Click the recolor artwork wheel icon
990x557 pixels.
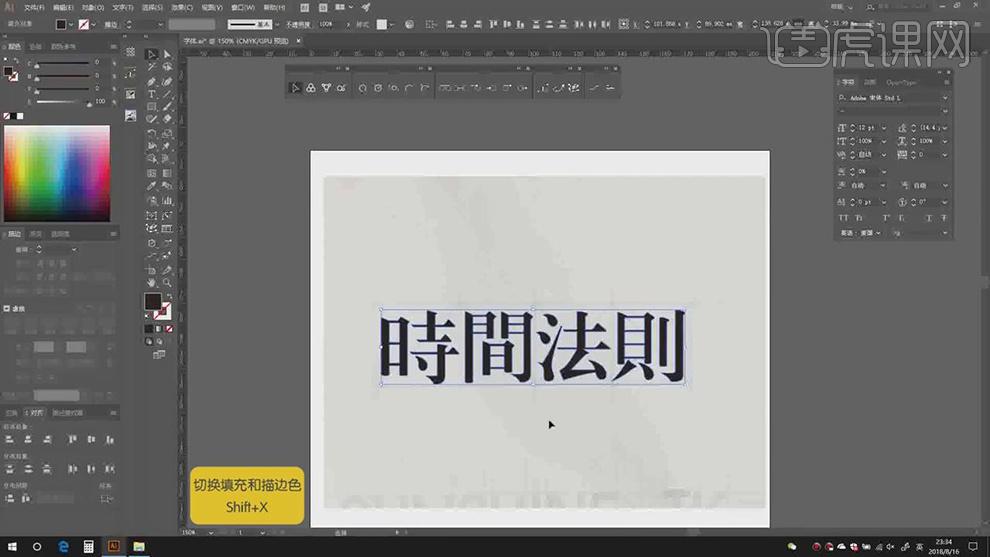409,24
